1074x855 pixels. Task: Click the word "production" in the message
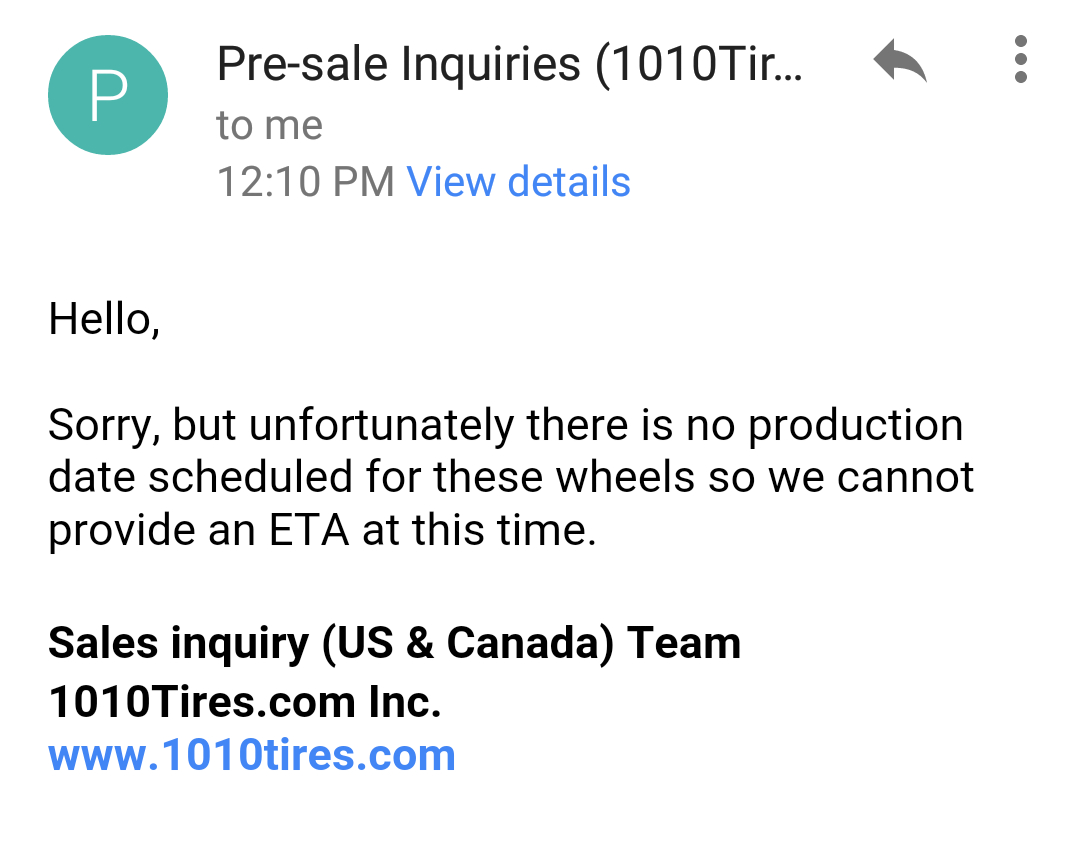[855, 426]
